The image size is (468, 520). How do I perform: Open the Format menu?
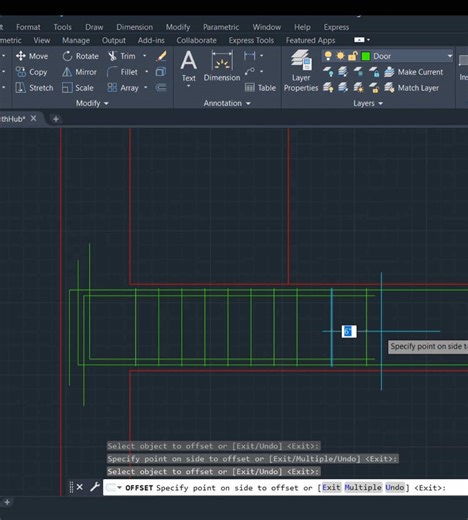28,27
